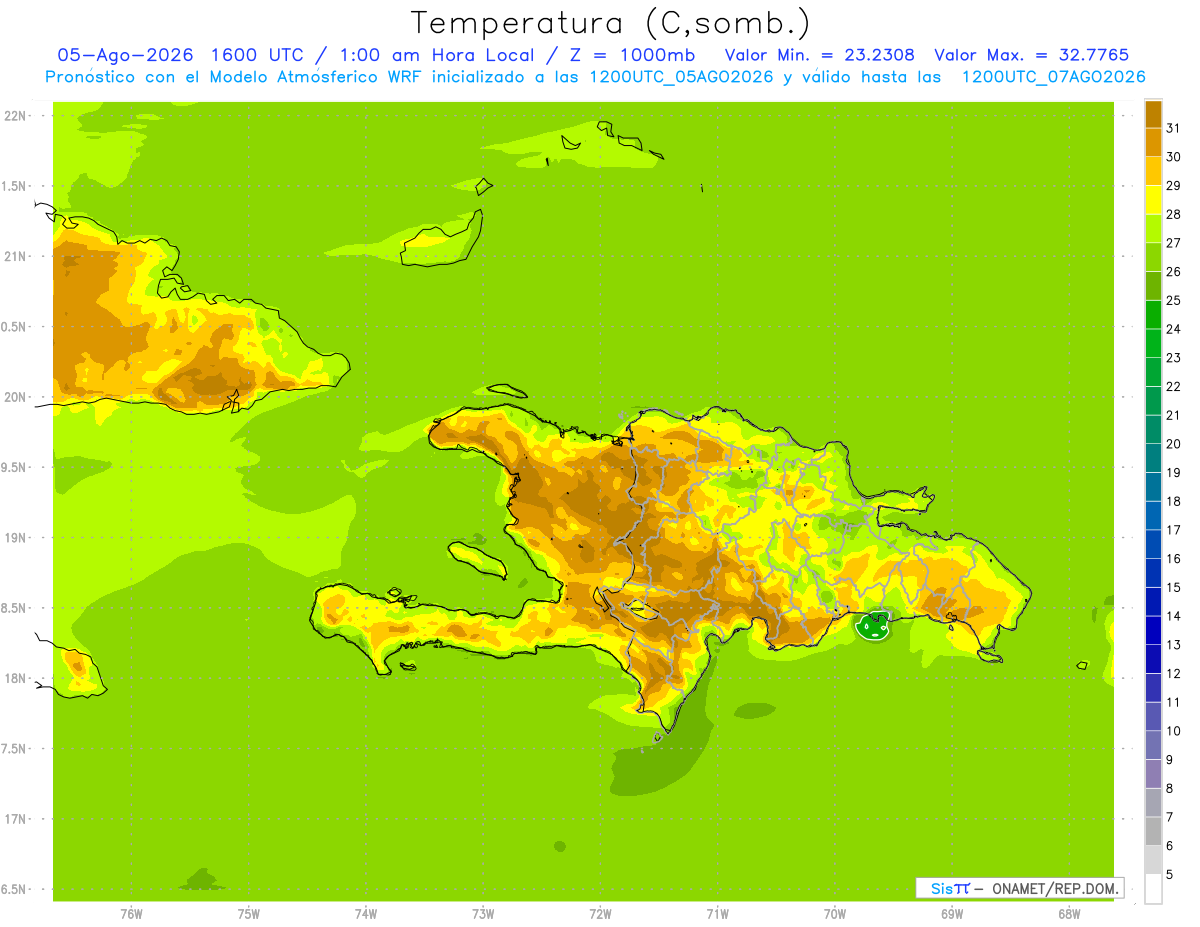Click the legend value 24
The width and height of the screenshot is (1200, 927).
pyautogui.click(x=1173, y=329)
